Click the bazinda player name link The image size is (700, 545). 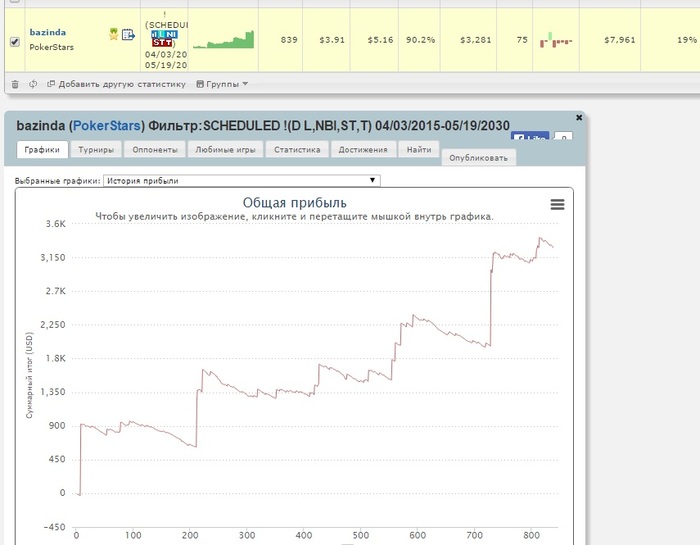point(48,32)
